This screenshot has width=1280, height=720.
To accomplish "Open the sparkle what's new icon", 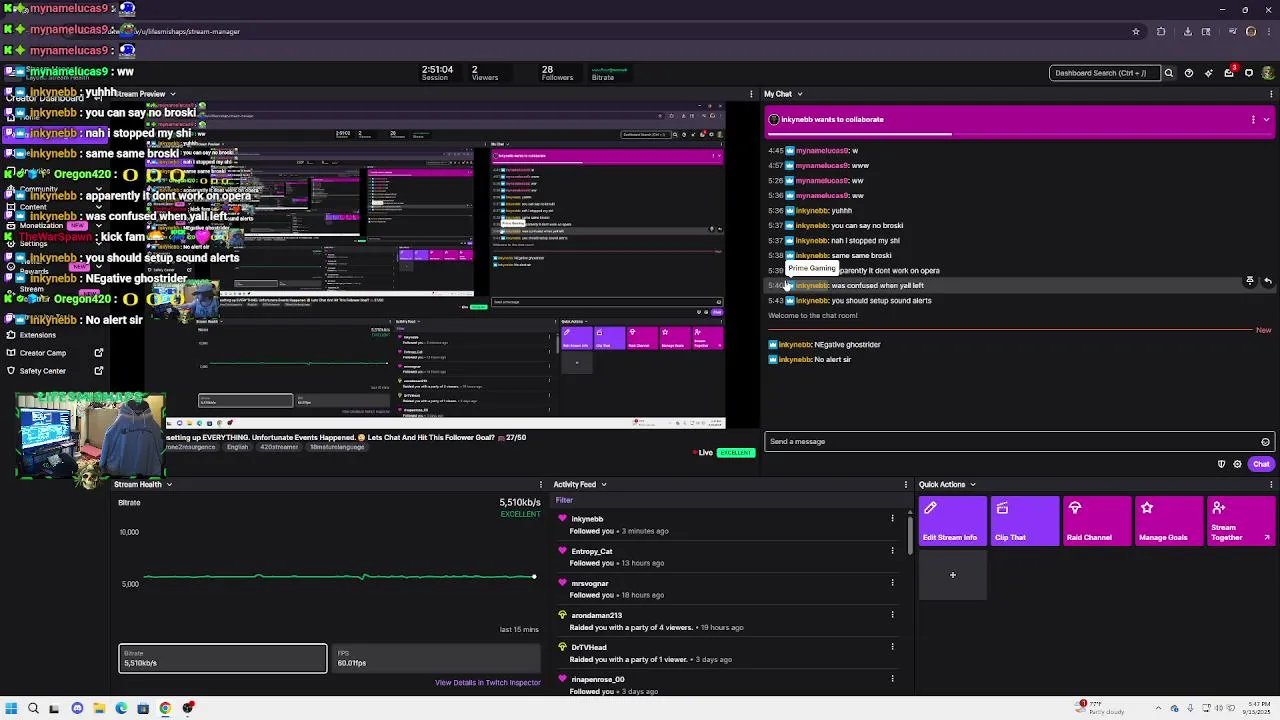I will pos(1208,73).
